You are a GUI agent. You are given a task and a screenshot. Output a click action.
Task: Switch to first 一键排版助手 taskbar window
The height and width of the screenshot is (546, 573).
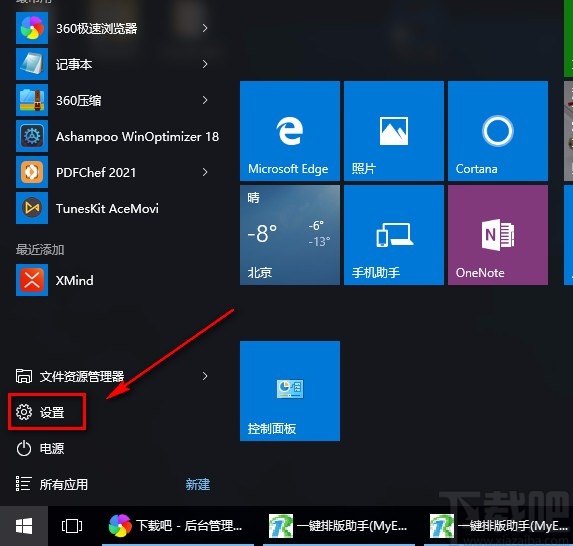point(339,526)
